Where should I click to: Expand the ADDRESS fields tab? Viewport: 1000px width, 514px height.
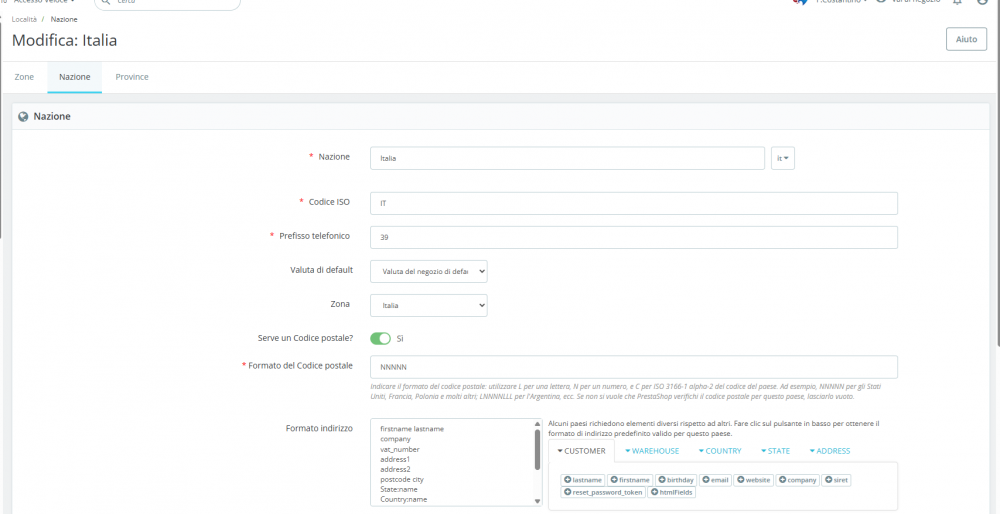click(829, 451)
